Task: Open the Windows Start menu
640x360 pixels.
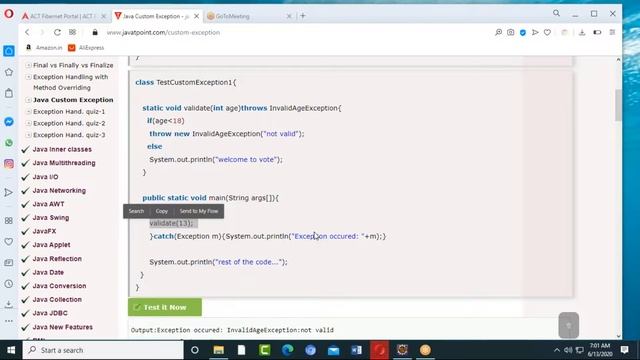Action: point(11,350)
